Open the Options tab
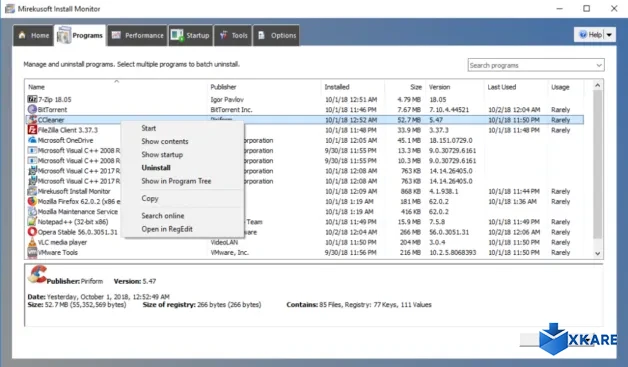 pyautogui.click(x=276, y=35)
